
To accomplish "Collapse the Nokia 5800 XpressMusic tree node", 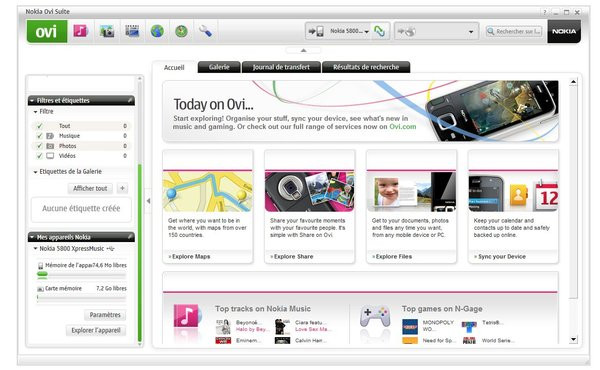I will pyautogui.click(x=35, y=249).
